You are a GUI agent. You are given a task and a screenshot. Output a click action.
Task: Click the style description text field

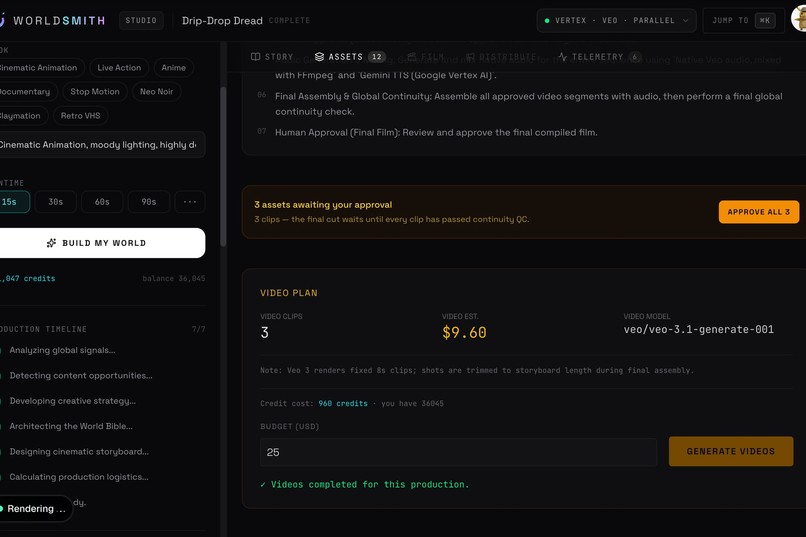tap(102, 145)
